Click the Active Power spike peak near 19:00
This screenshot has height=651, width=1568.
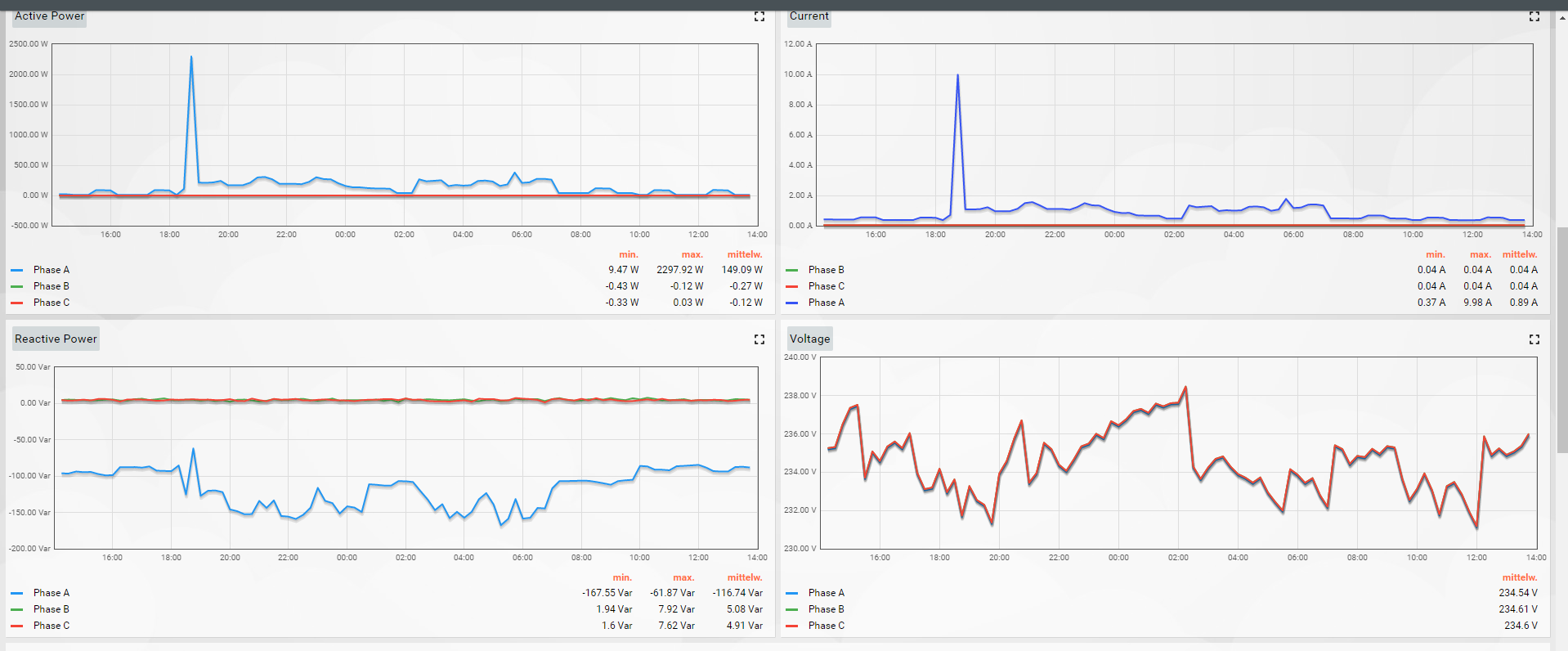click(191, 56)
